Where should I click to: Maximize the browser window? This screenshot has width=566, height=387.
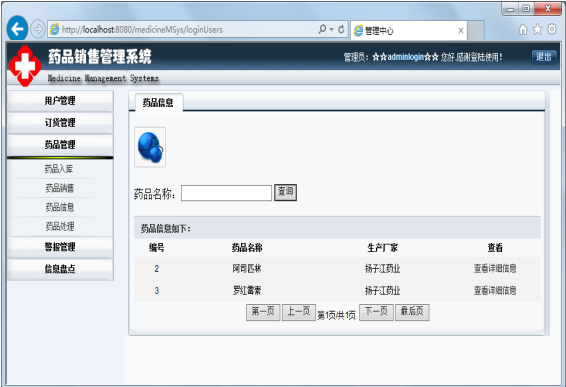pos(526,9)
